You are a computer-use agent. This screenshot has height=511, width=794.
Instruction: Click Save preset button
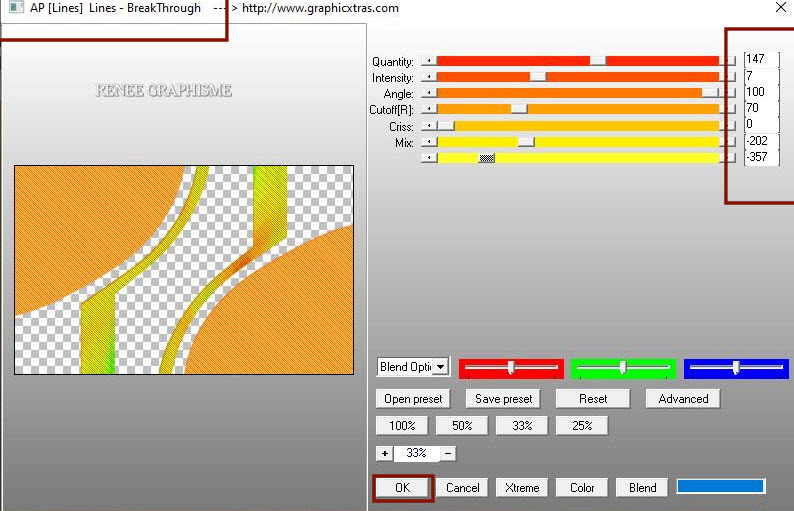pos(503,399)
